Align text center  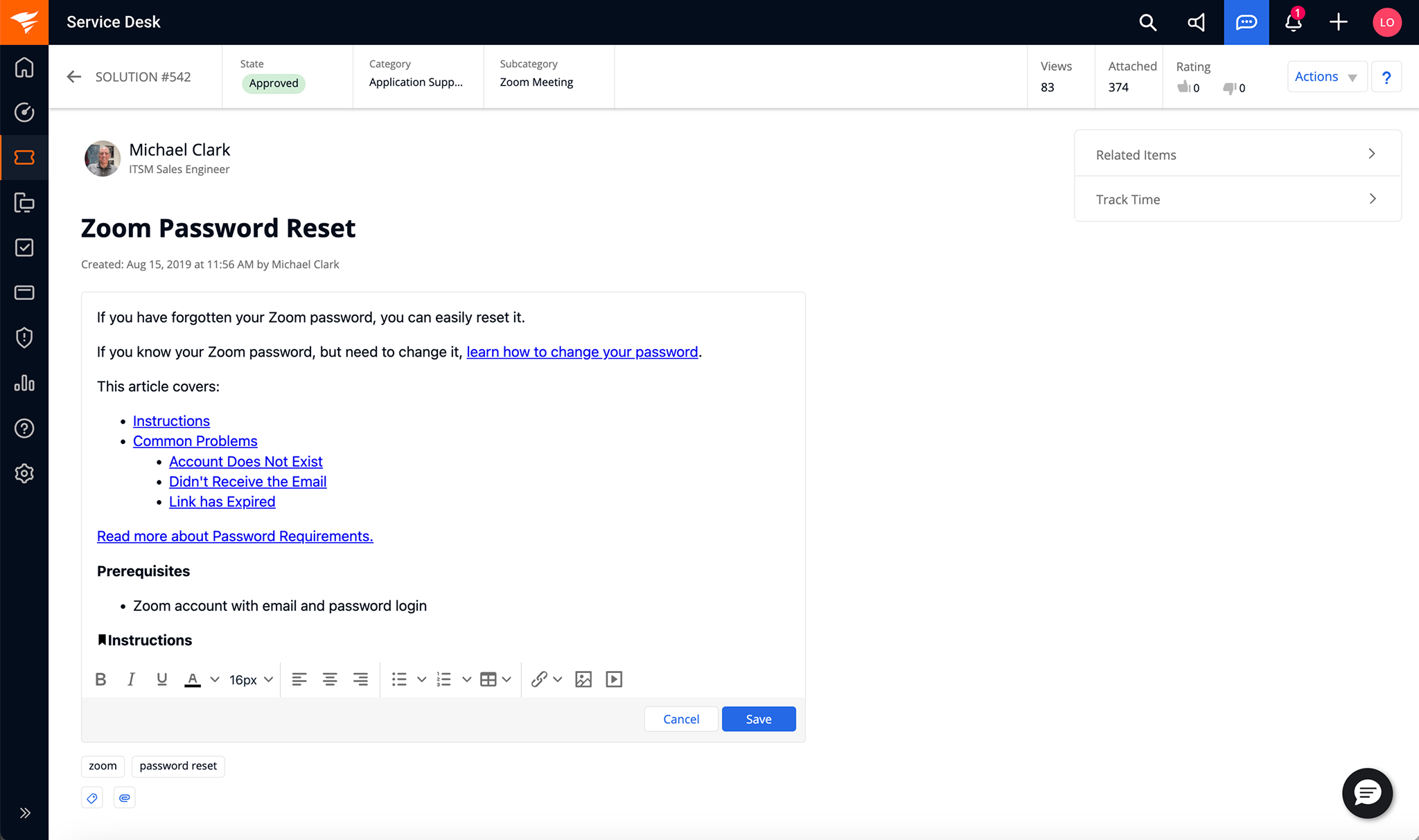330,679
